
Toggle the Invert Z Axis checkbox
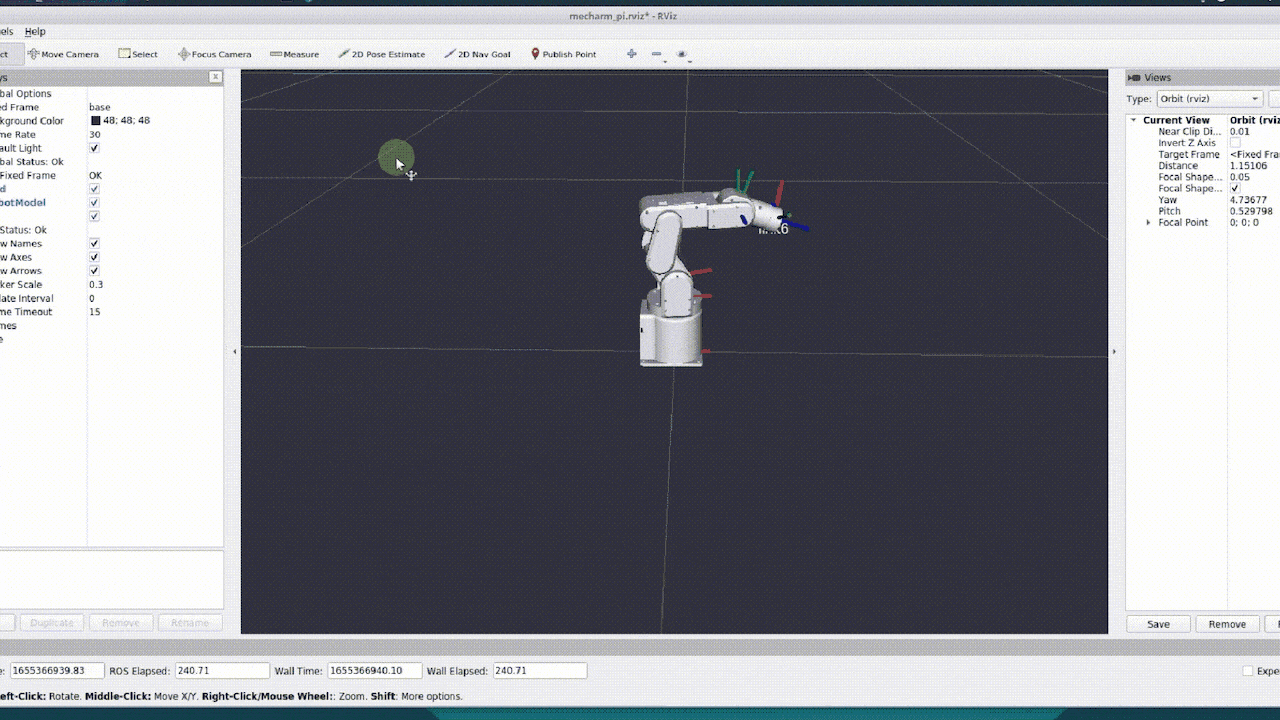[1235, 143]
